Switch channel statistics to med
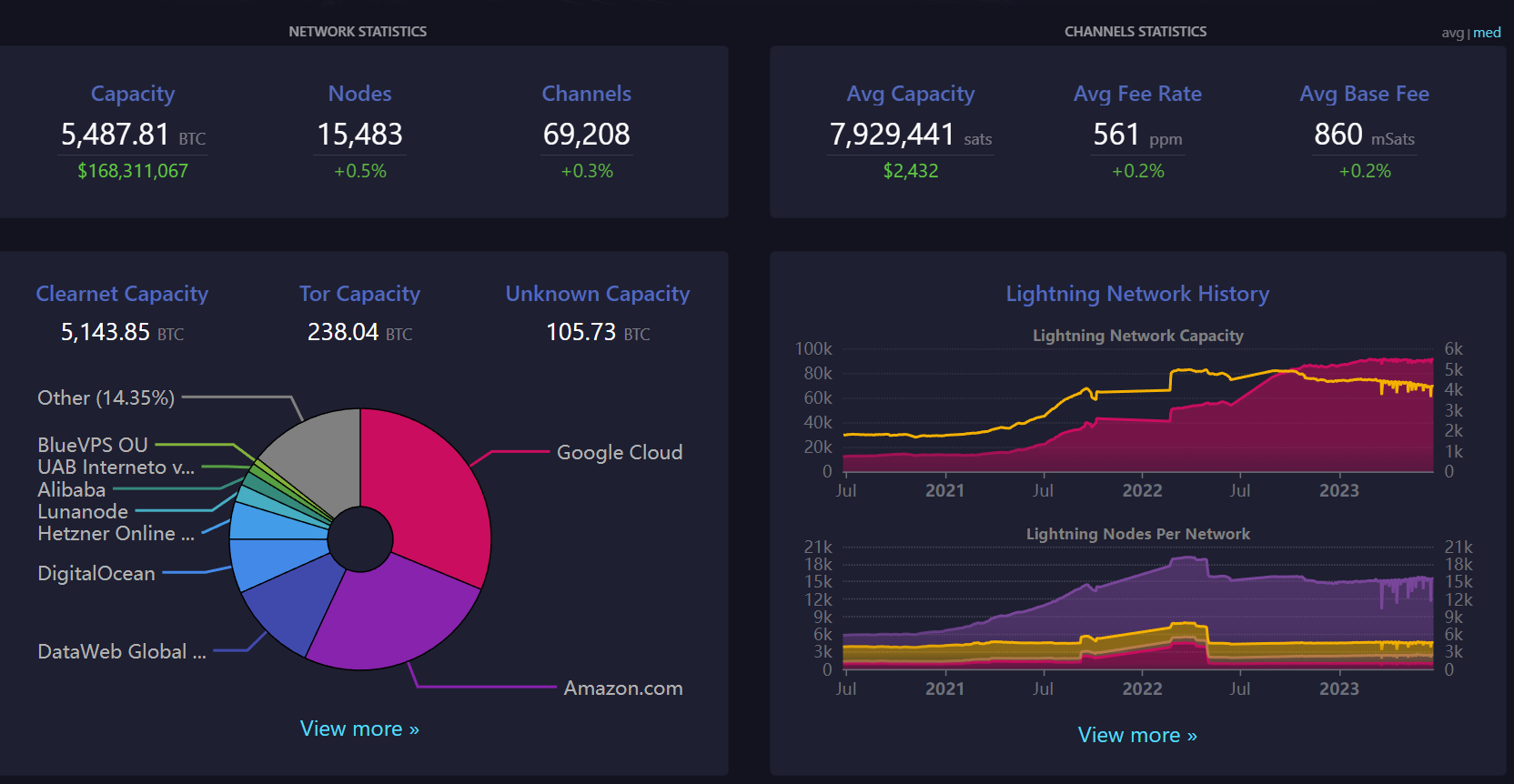 pos(1487,33)
